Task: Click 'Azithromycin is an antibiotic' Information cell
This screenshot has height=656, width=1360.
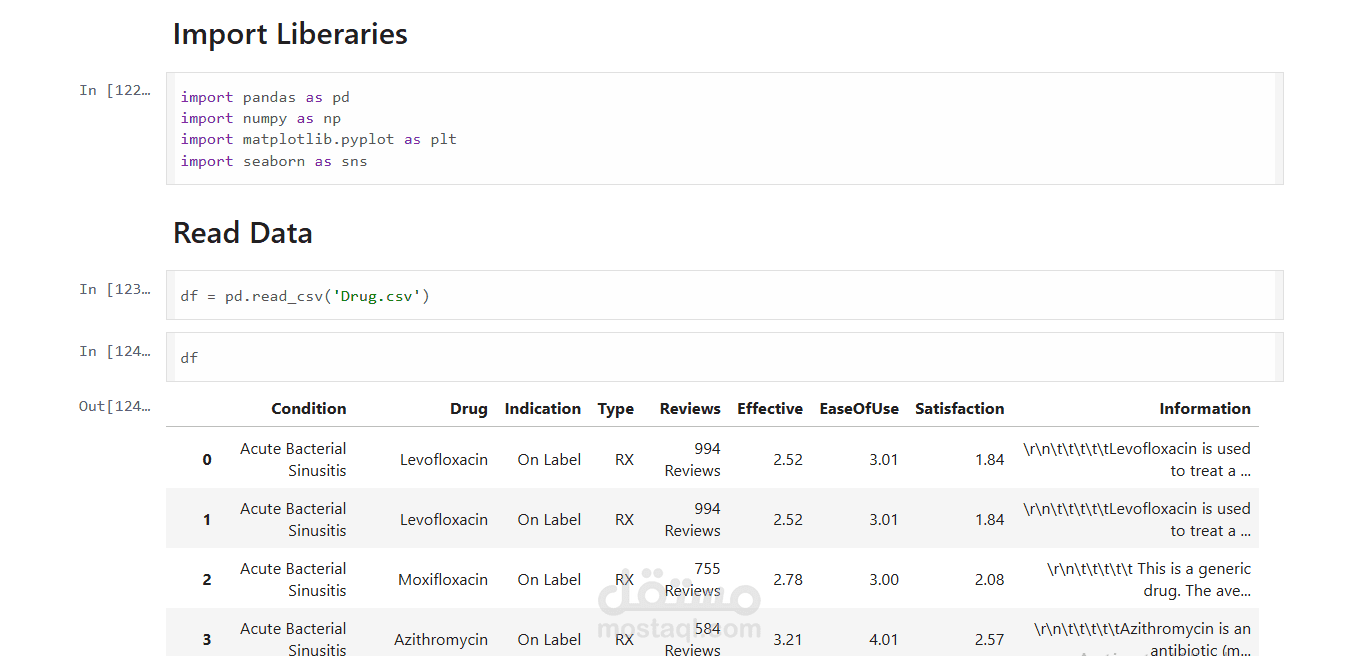Action: (x=1142, y=640)
